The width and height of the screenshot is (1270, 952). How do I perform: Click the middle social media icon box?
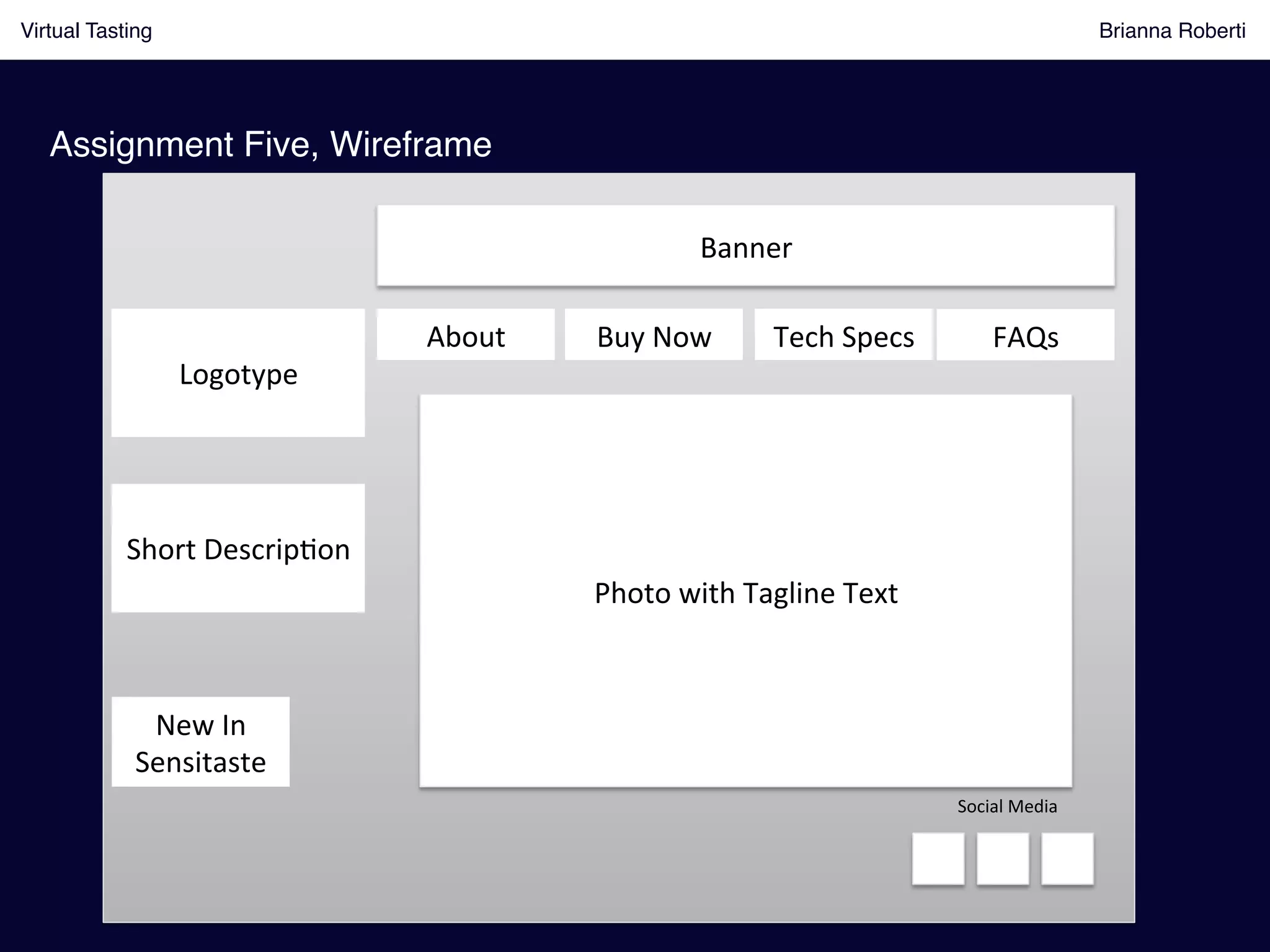click(x=1002, y=858)
